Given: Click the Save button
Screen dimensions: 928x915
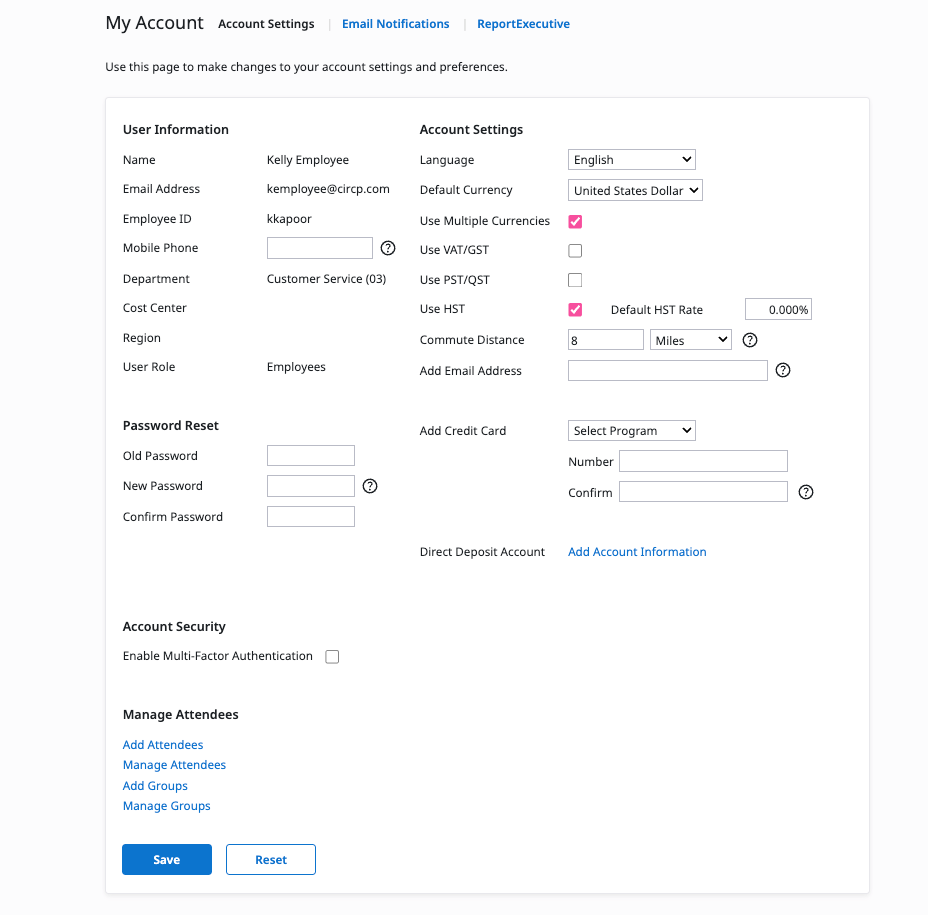Looking at the screenshot, I should coord(167,860).
